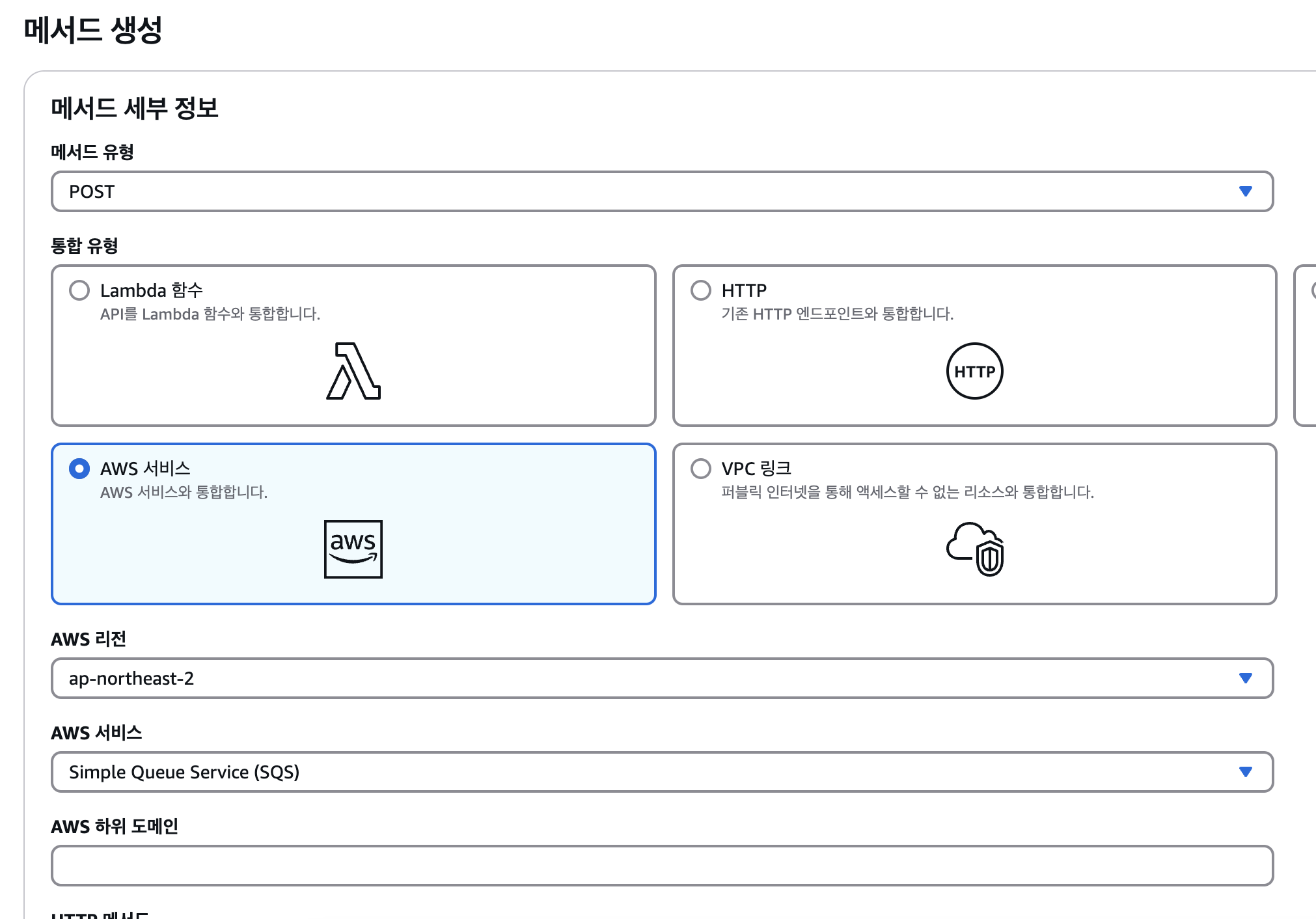The width and height of the screenshot is (1316, 919).
Task: Select the VPC 링크 radio button
Action: [701, 469]
